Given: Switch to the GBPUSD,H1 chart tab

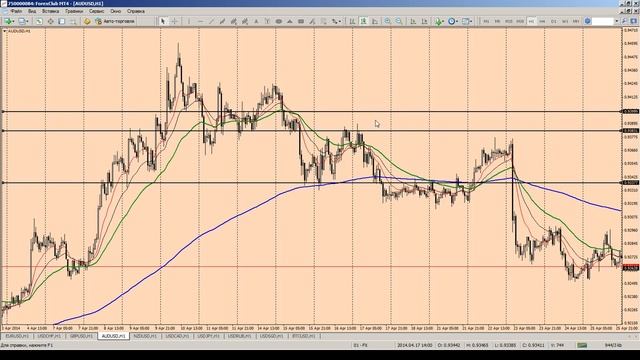Looking at the screenshot, I should [81, 336].
